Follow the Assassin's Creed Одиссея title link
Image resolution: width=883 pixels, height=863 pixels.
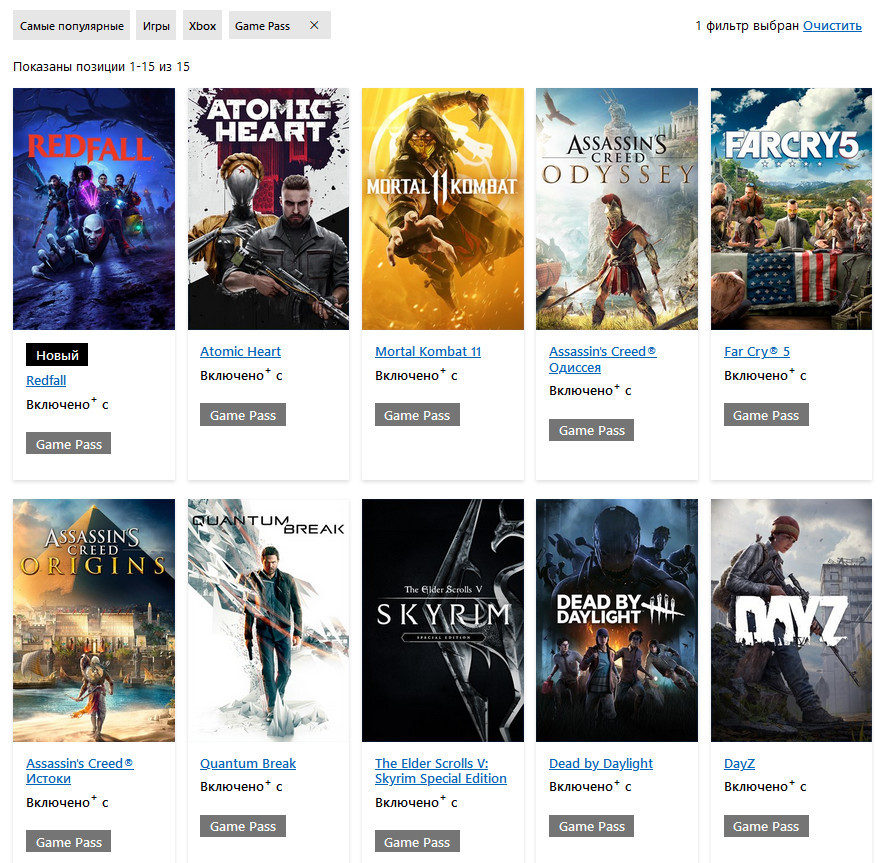pos(603,359)
